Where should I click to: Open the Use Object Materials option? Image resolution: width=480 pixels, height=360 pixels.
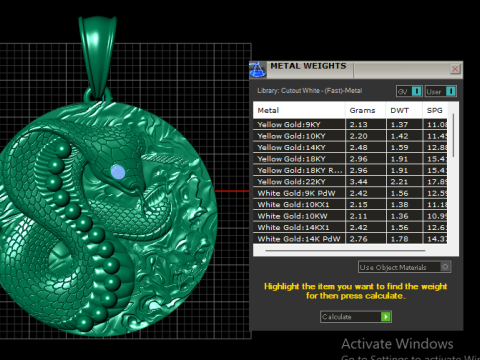coord(404,267)
